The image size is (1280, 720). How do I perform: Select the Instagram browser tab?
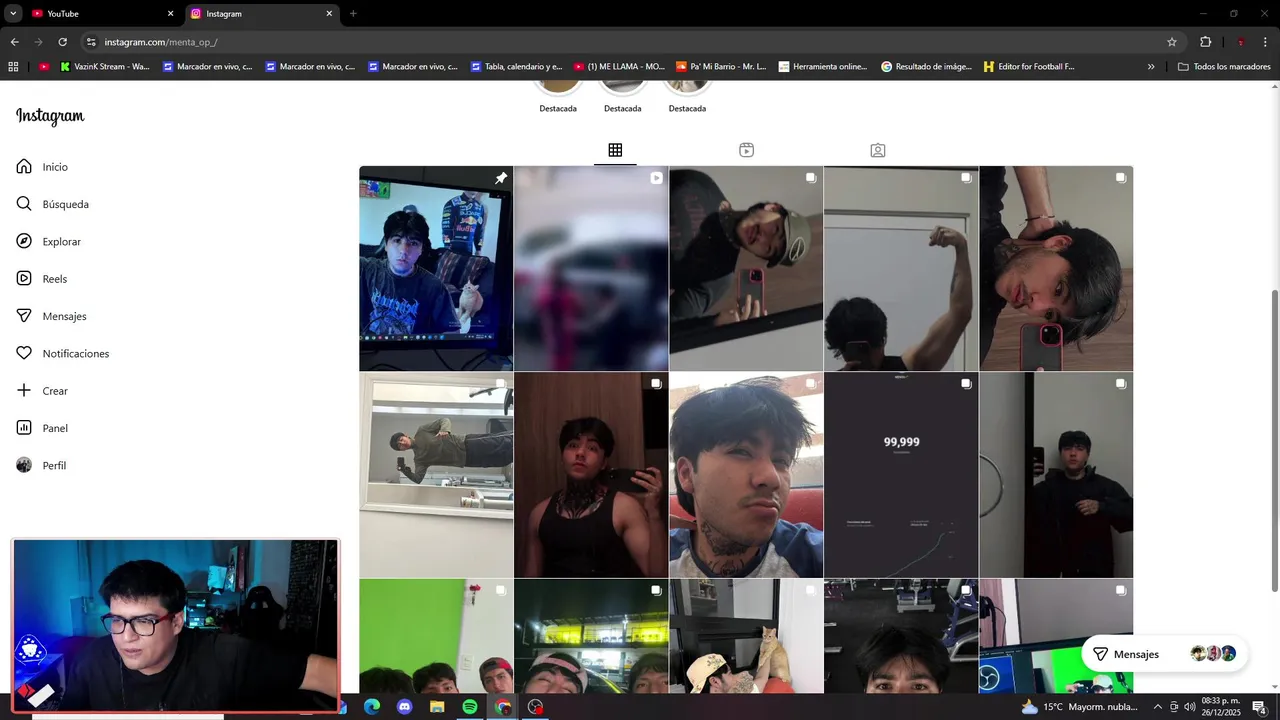(260, 14)
